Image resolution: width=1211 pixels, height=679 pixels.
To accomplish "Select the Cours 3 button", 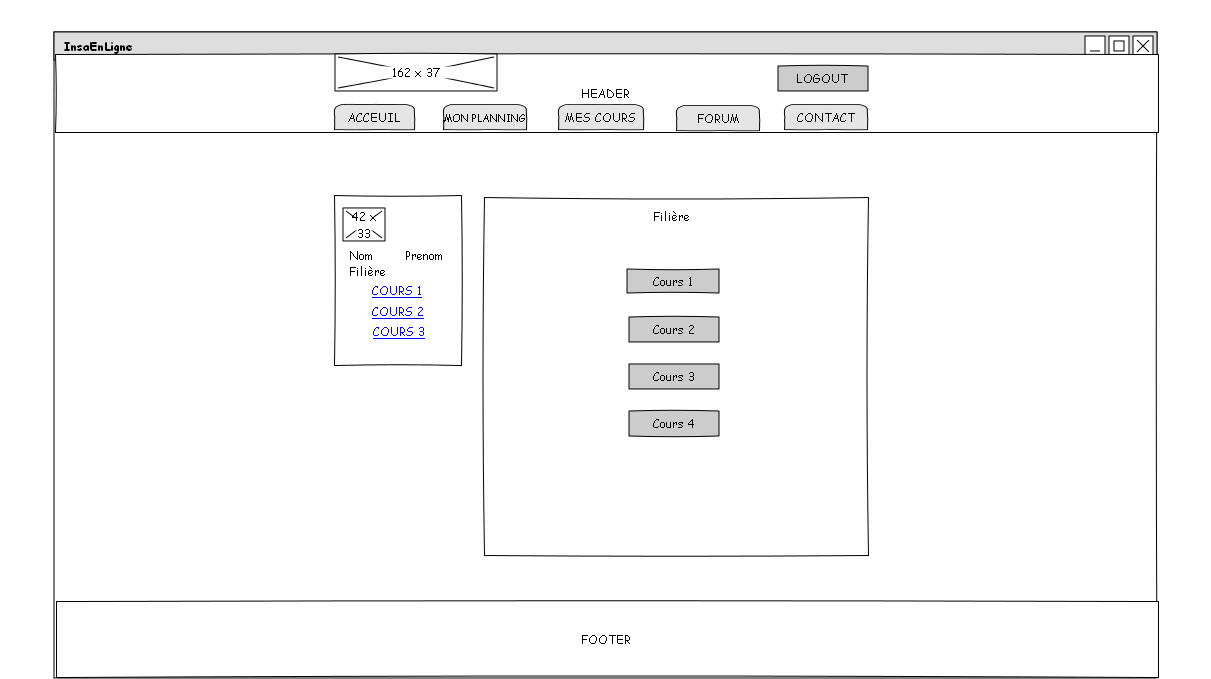I will pos(674,376).
